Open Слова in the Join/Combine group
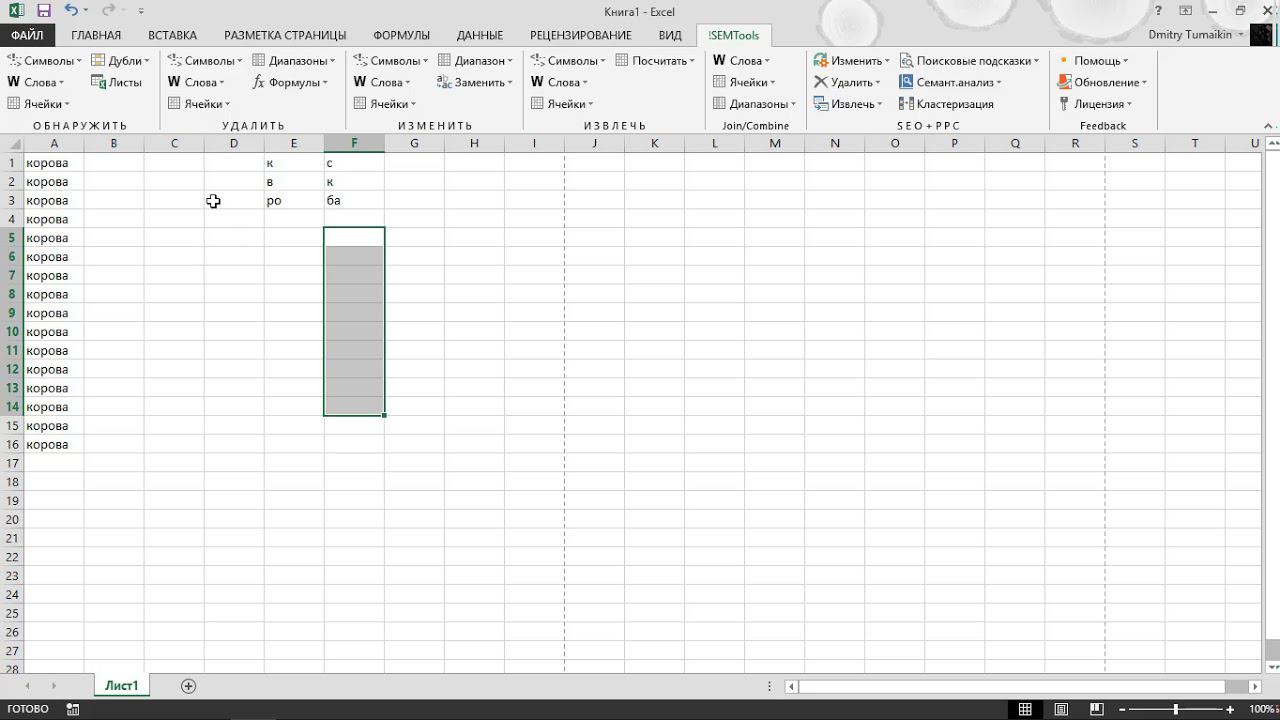 [741, 61]
